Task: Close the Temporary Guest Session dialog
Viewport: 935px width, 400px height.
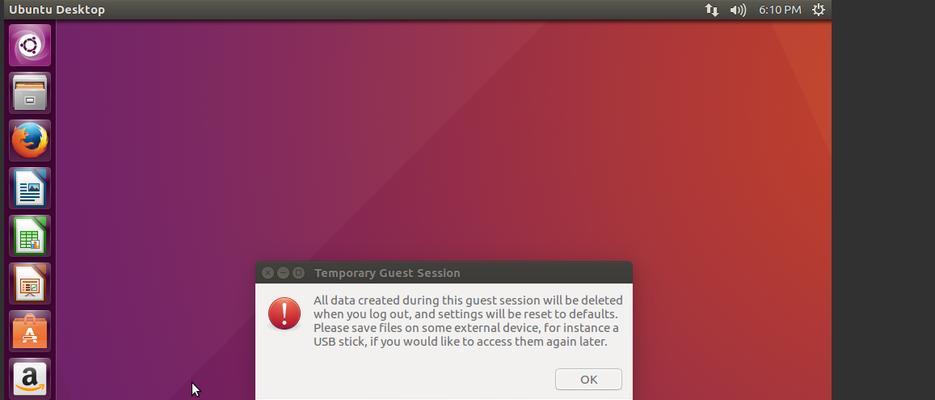Action: pos(268,273)
